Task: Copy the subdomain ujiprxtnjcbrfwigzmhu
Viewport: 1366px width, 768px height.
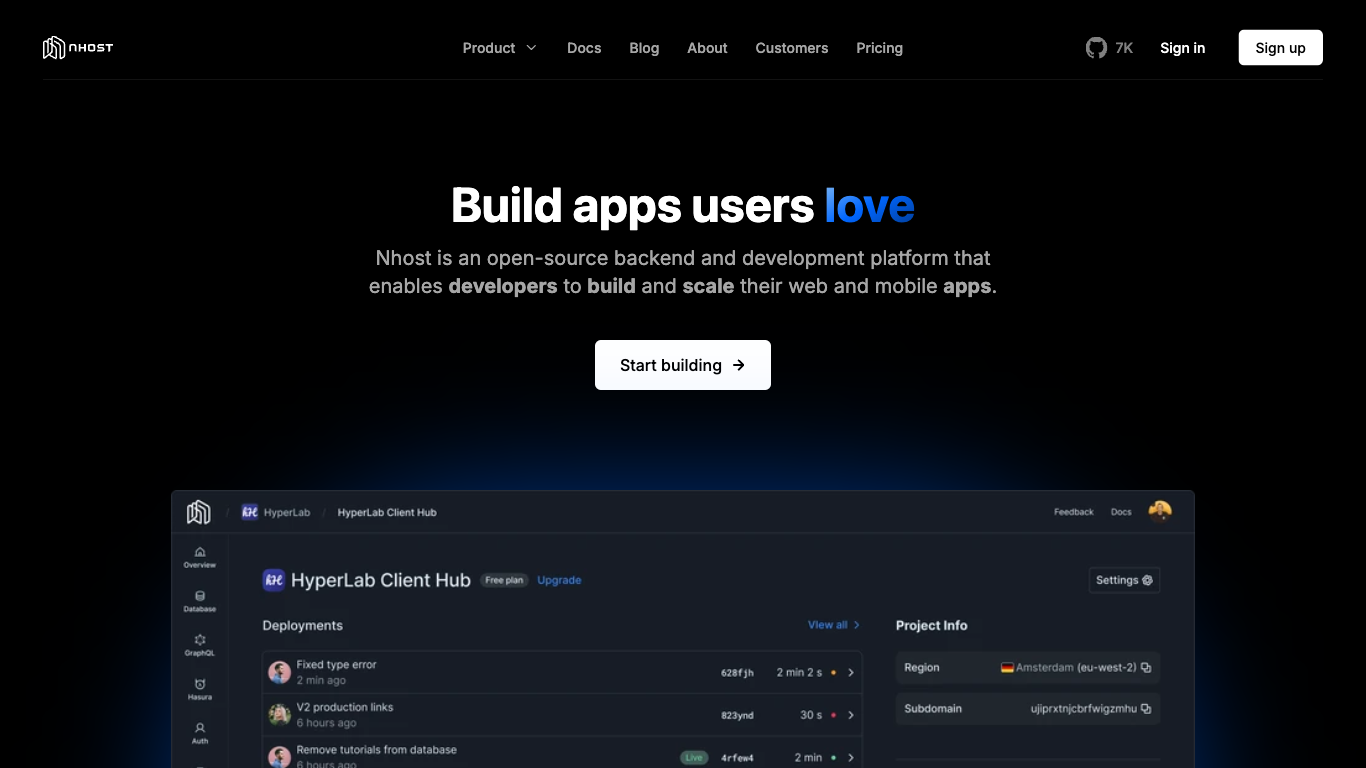Action: point(1146,709)
